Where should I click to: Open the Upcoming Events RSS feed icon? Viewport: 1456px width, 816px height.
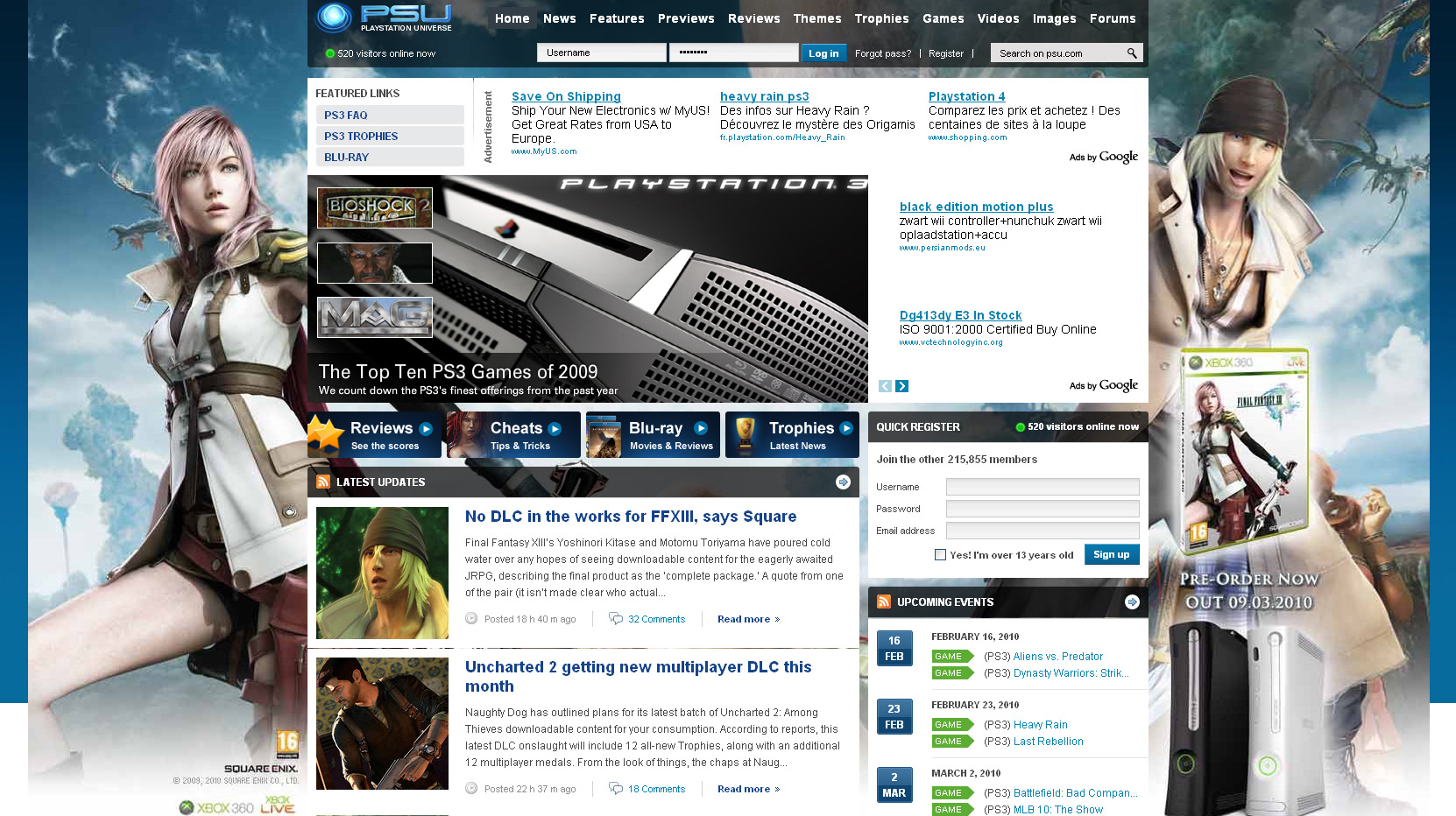[x=884, y=601]
